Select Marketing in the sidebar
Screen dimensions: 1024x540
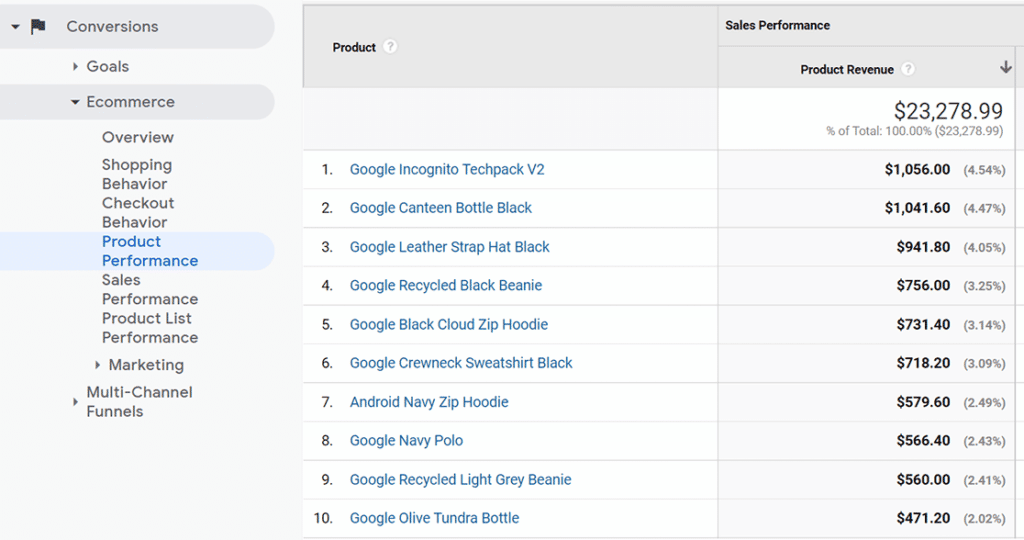pyautogui.click(x=146, y=365)
